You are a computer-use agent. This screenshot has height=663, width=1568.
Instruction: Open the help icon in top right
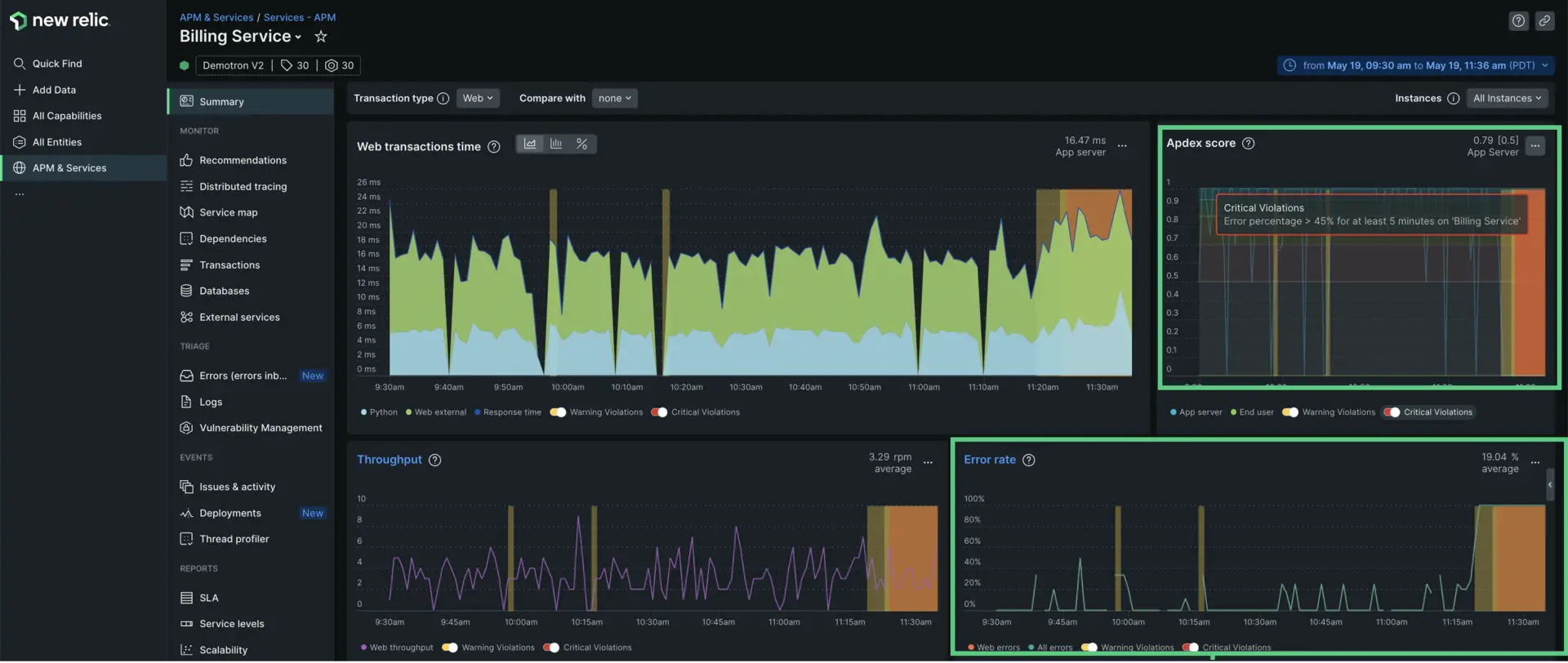(1518, 21)
